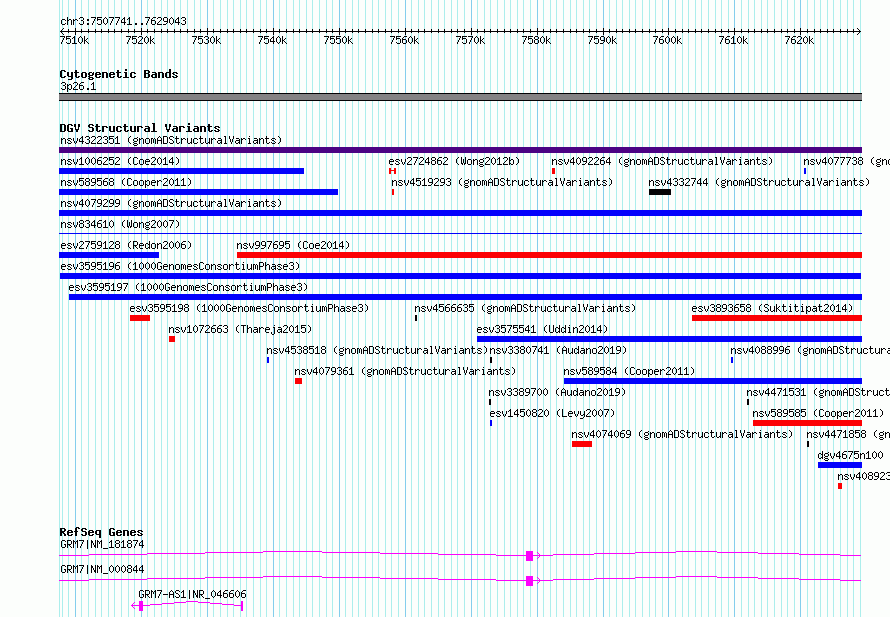Open nsv4092264 gnomAD variant label
890x617 pixels.
[x=662, y=161]
